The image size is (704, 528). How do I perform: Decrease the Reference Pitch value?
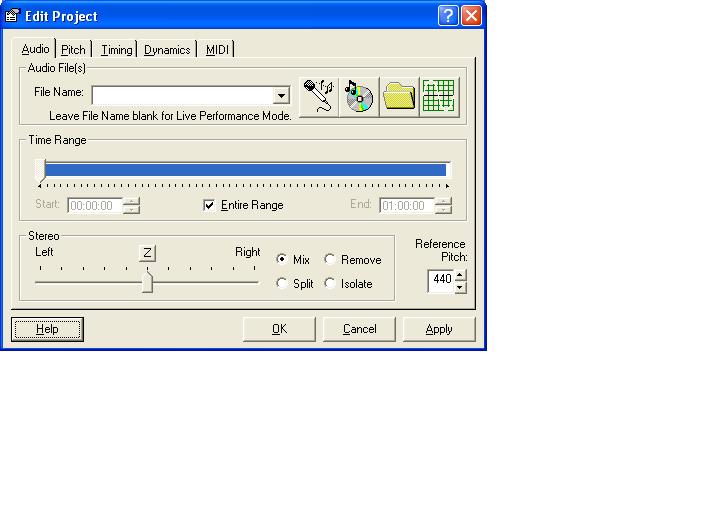click(460, 287)
